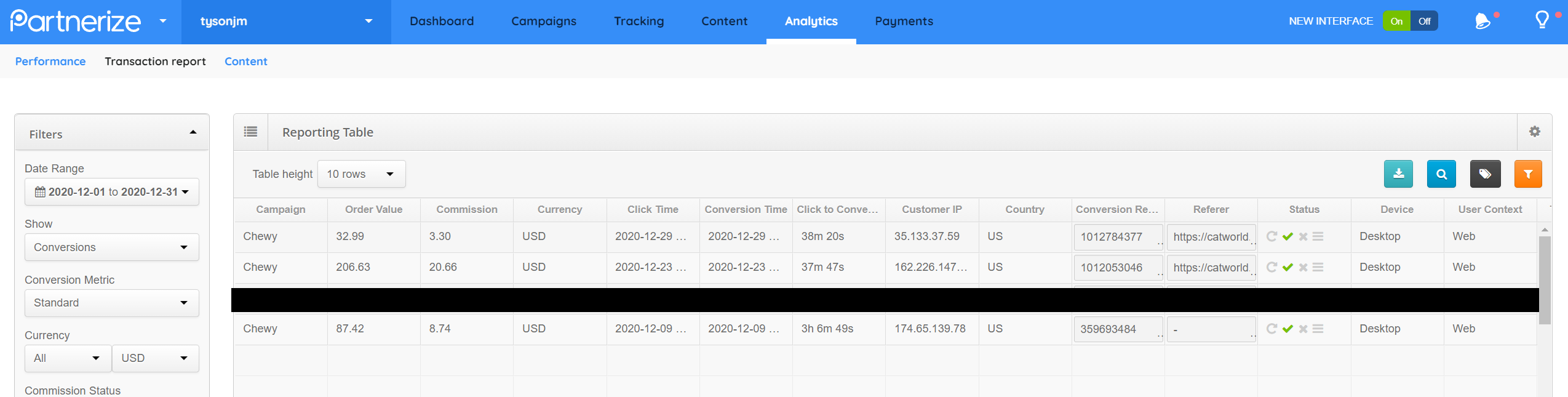This screenshot has width=1568, height=397.
Task: Open the Campaigns tab
Action: 544,21
